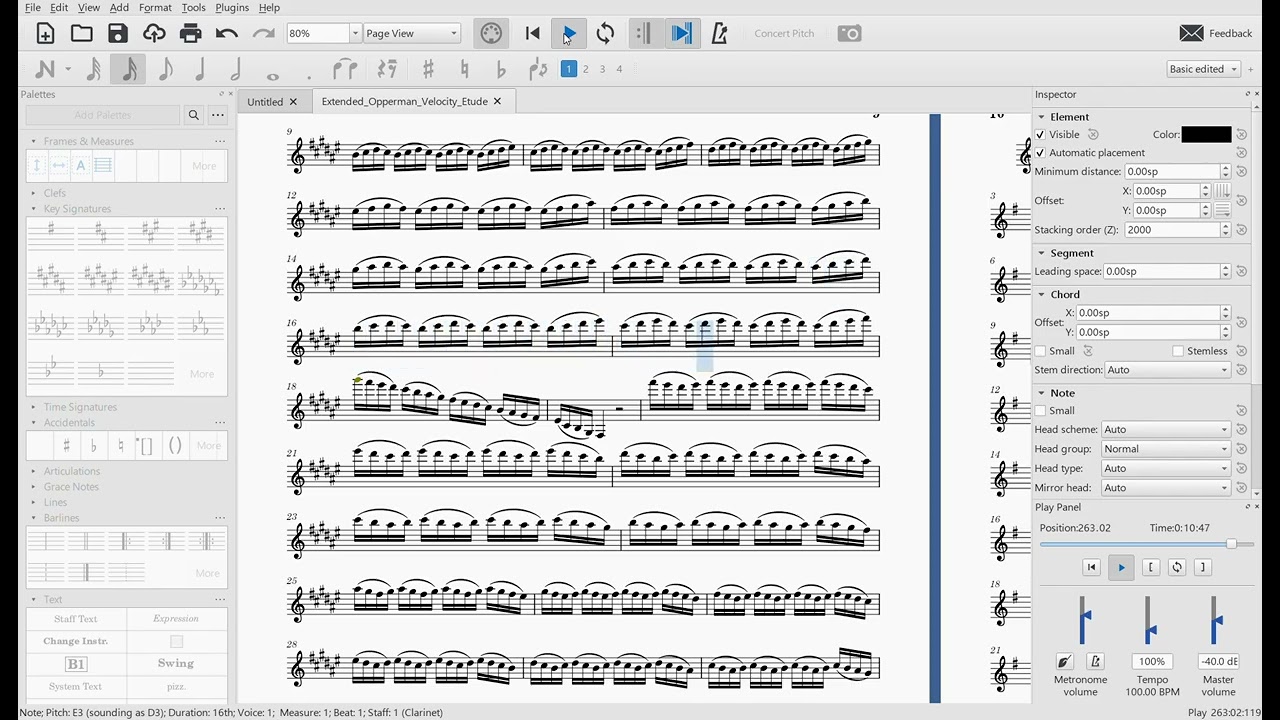Create a new score with toolbar icon
The height and width of the screenshot is (720, 1280).
pos(45,33)
